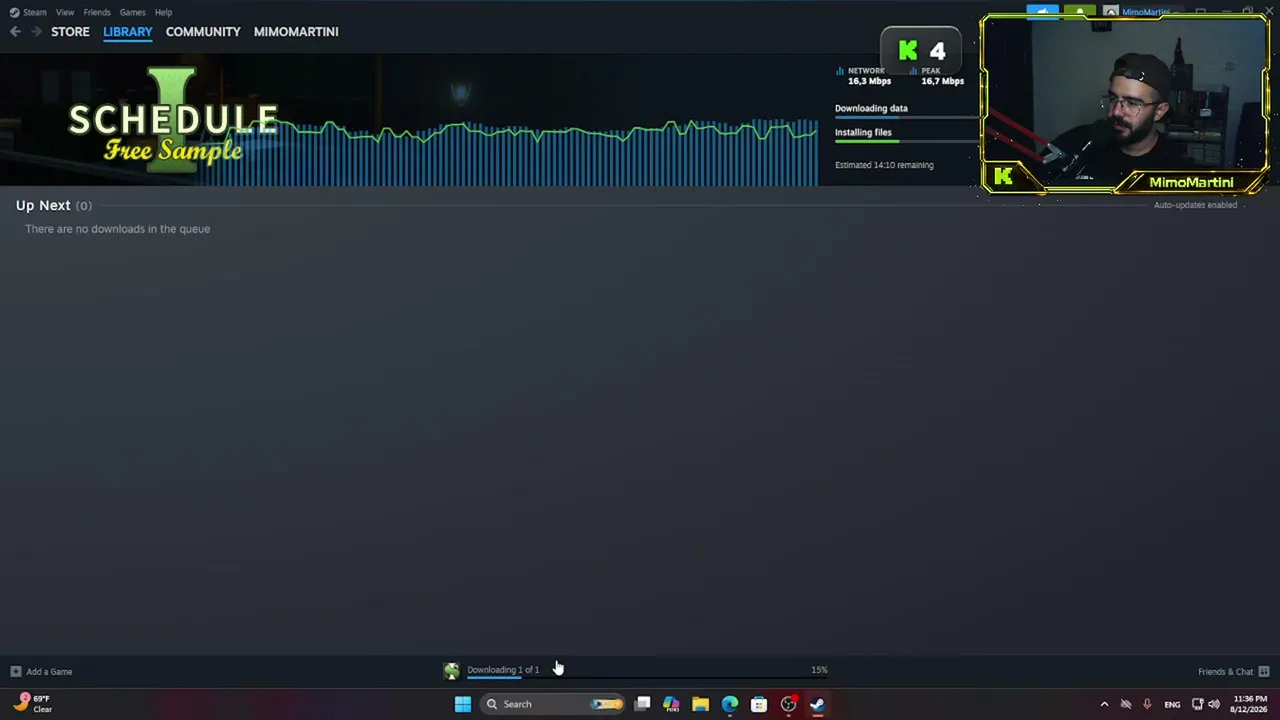Screen dimensions: 1280x720
Task: Expand the hidden system tray icons
Action: tap(1104, 704)
